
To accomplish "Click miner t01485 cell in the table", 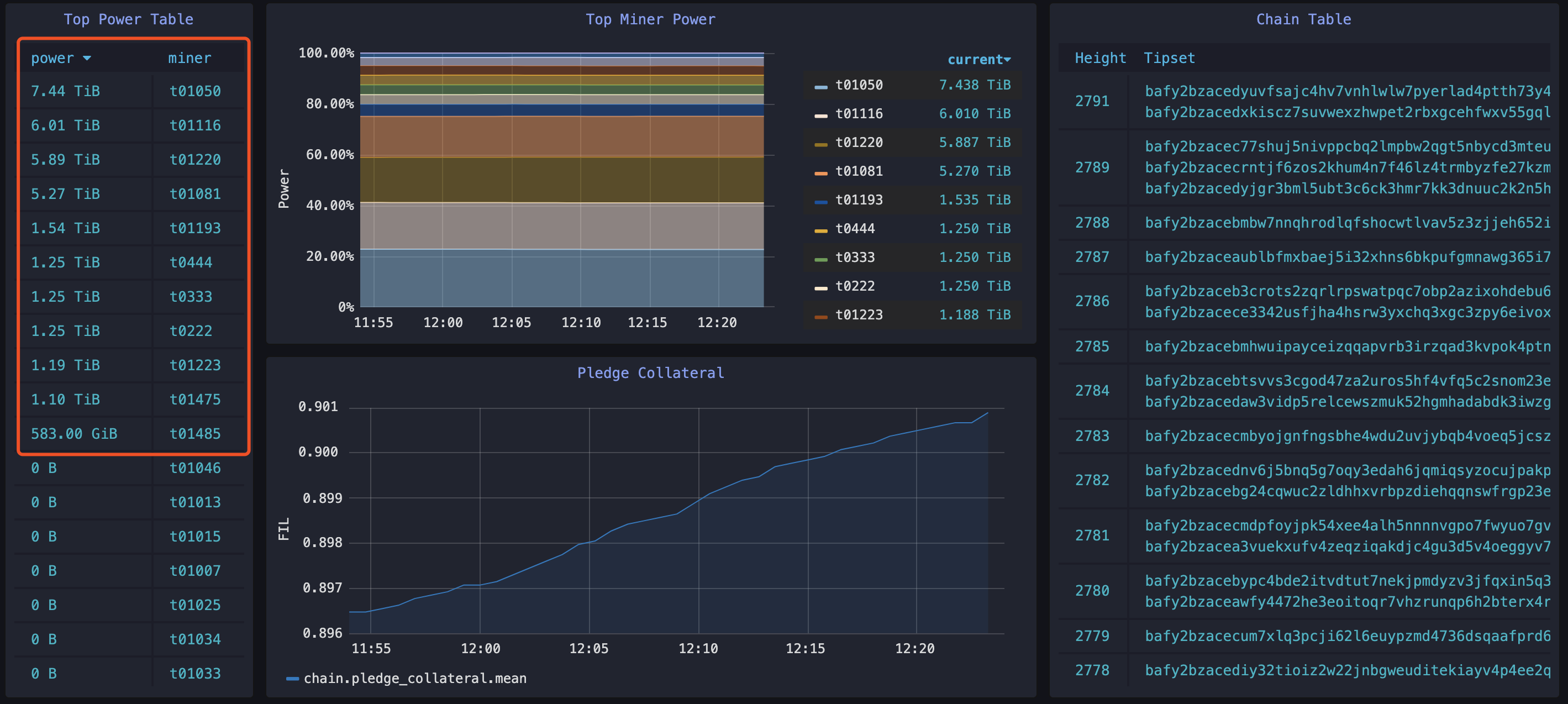I will [x=195, y=434].
